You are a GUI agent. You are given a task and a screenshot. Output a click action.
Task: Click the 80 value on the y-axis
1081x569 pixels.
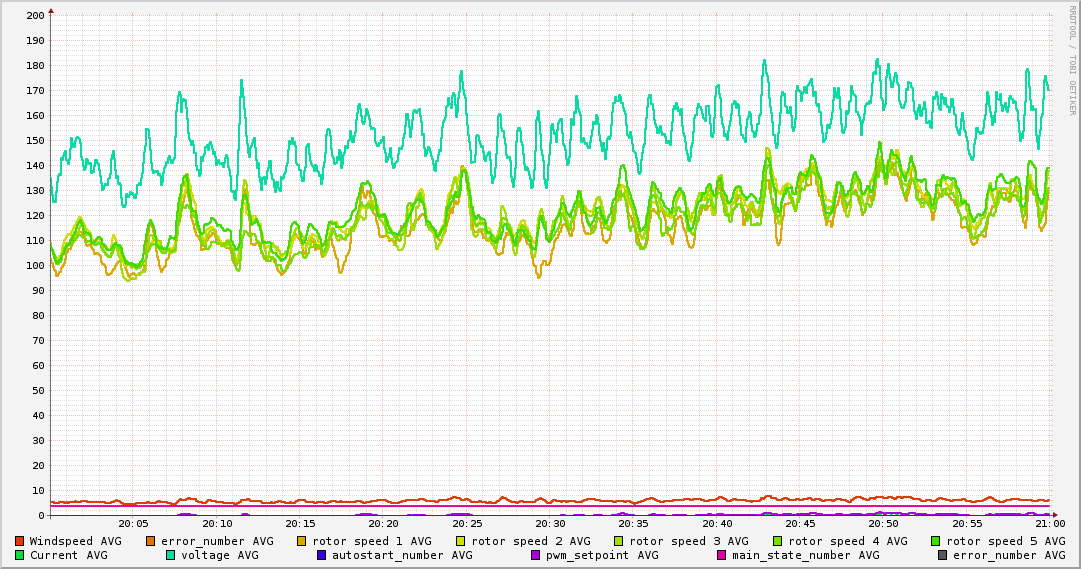pos(39,315)
